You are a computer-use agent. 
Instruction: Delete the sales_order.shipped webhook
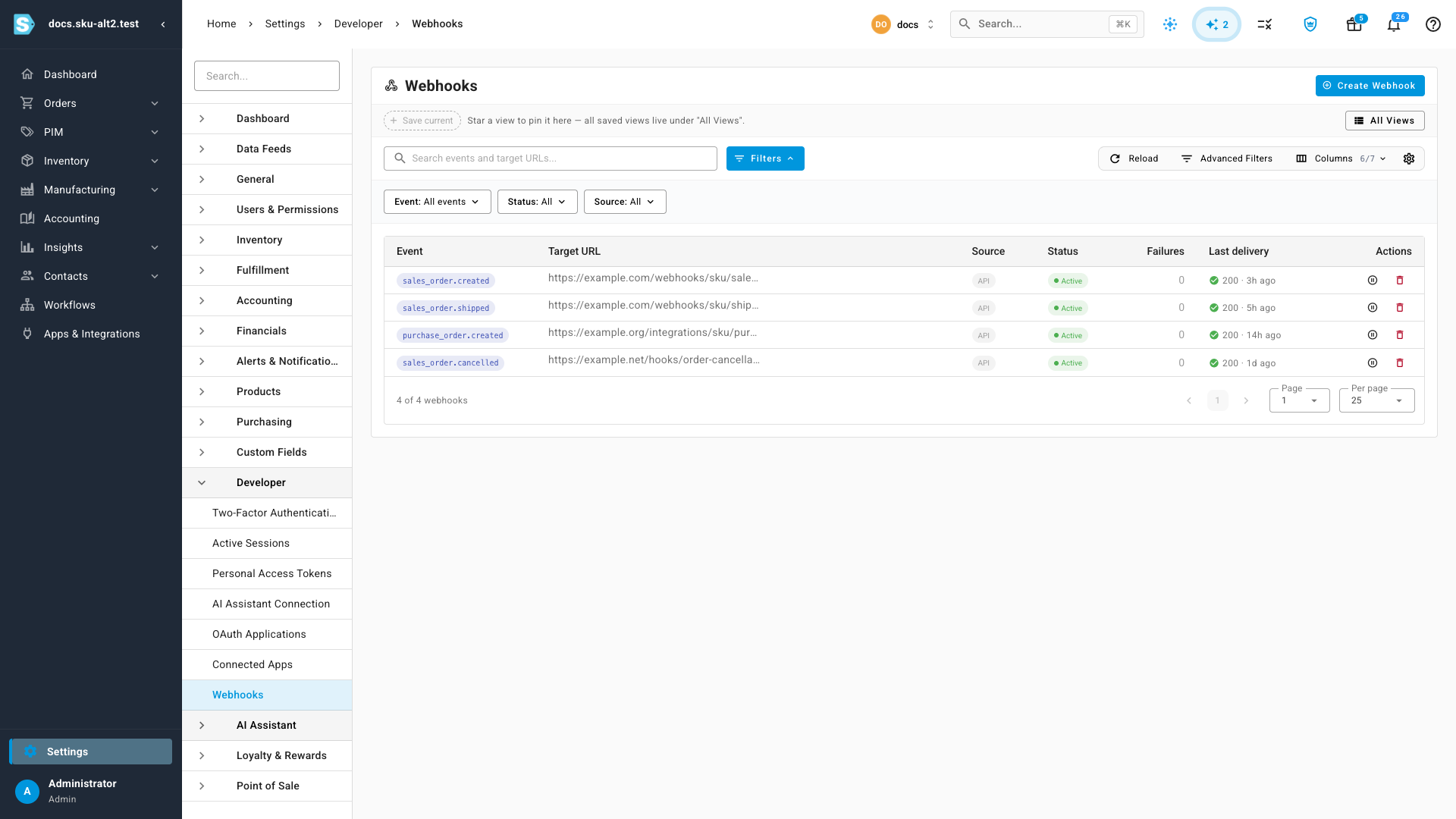[x=1400, y=308]
